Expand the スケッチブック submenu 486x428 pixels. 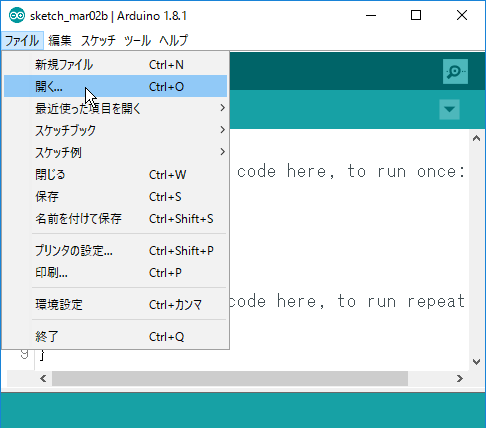click(x=115, y=130)
